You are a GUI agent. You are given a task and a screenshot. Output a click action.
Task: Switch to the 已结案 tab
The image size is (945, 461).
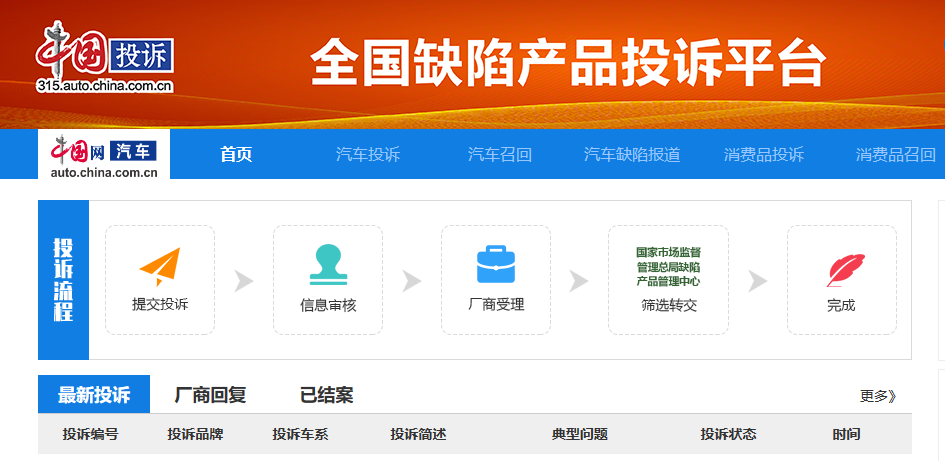tap(326, 395)
